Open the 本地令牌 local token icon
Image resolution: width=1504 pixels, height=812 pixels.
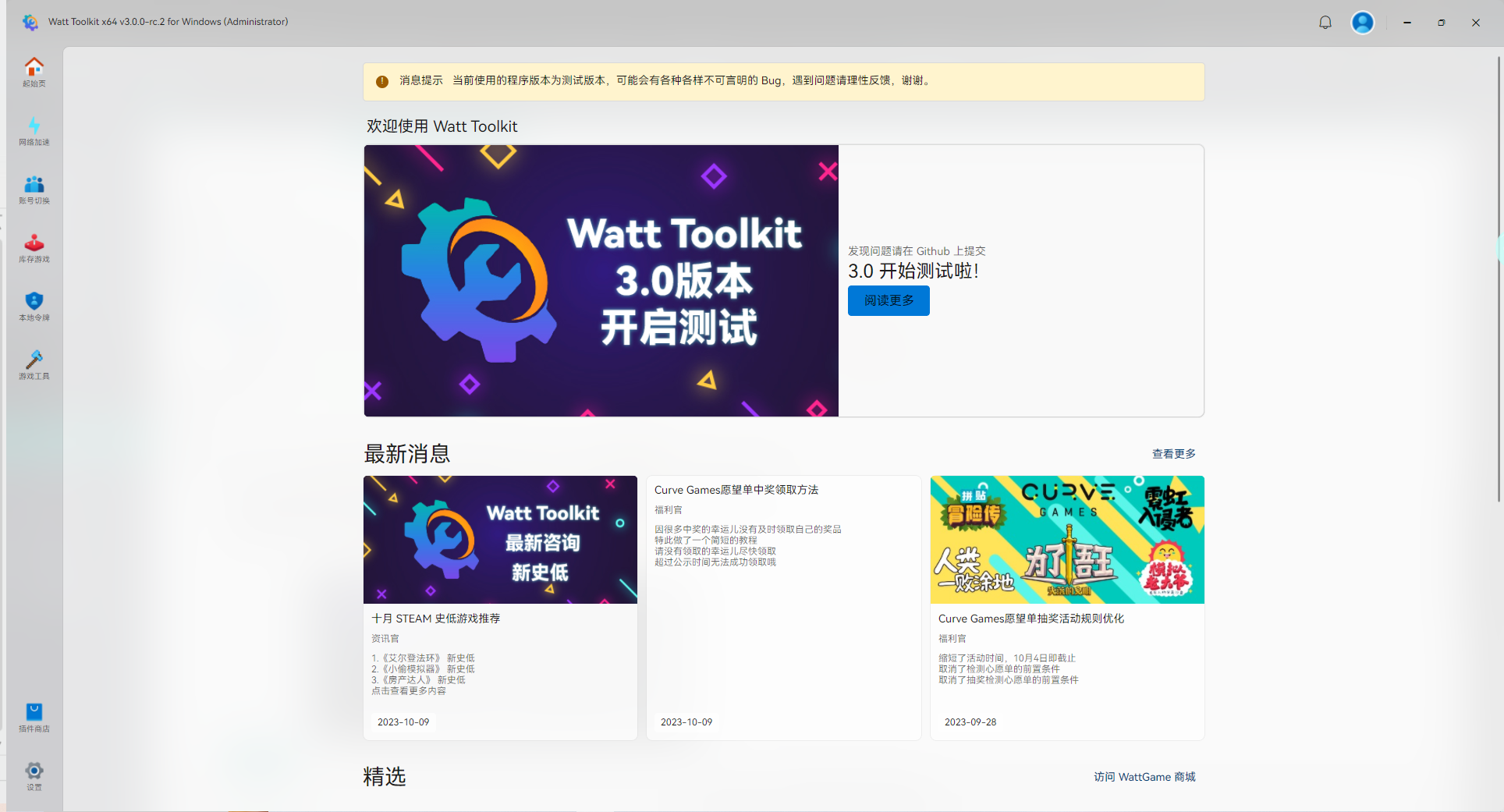(34, 306)
